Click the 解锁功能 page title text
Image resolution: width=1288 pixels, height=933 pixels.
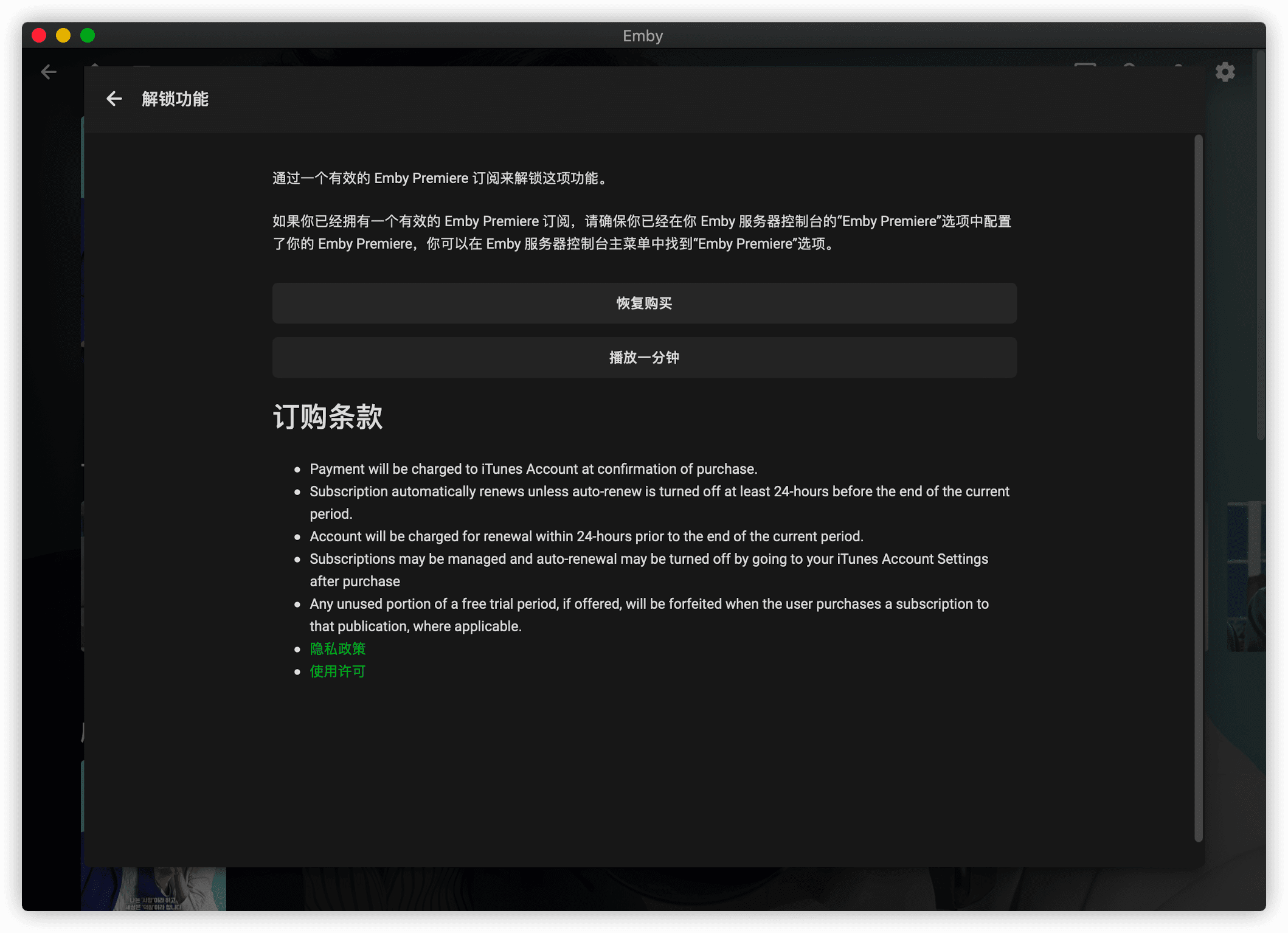pyautogui.click(x=175, y=98)
